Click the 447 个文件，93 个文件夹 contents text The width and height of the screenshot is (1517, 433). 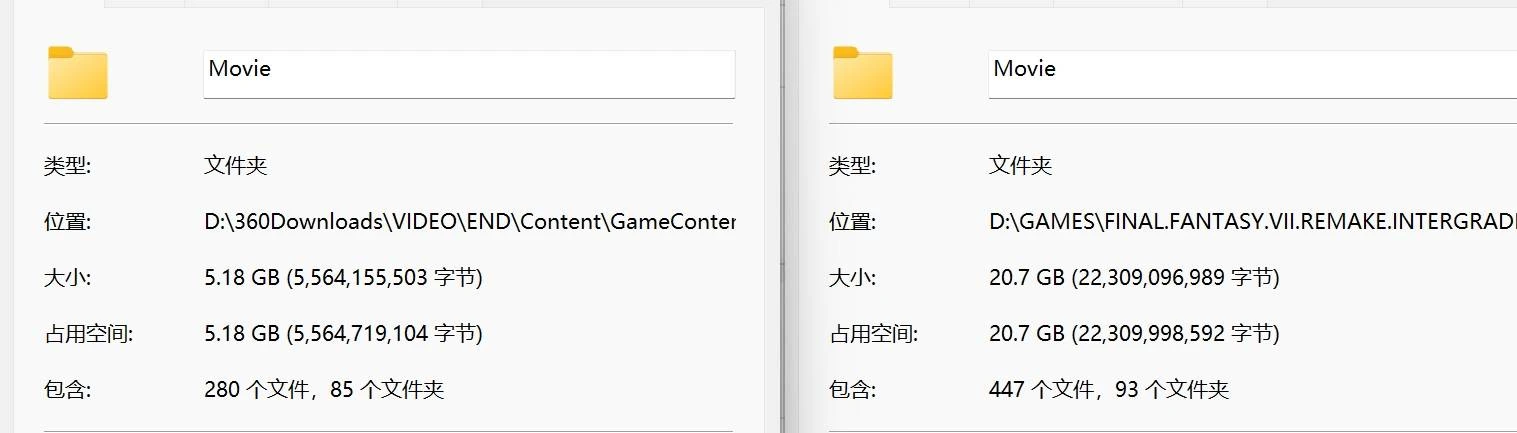(x=1109, y=389)
